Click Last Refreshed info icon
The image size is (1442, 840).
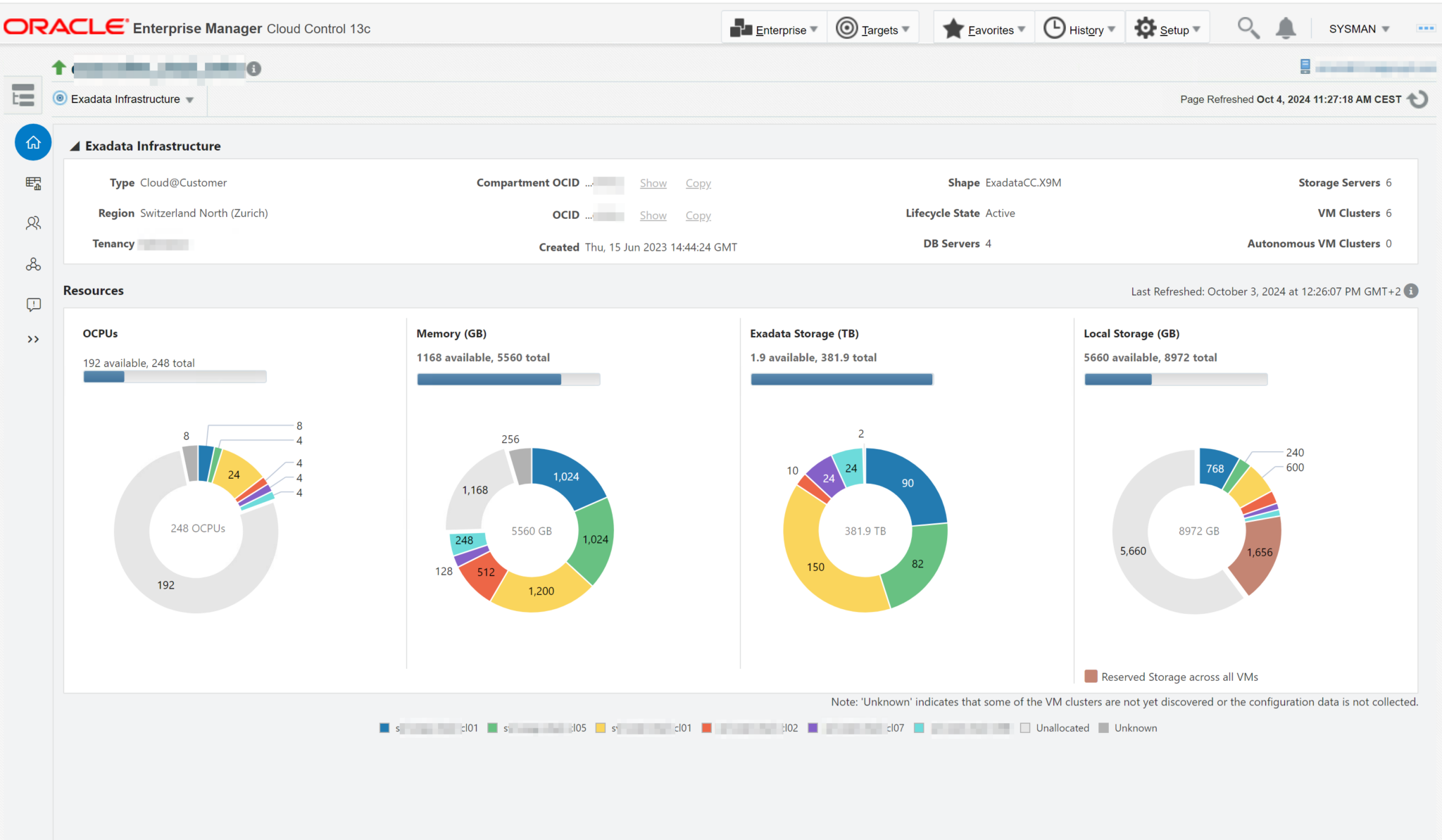click(1411, 291)
